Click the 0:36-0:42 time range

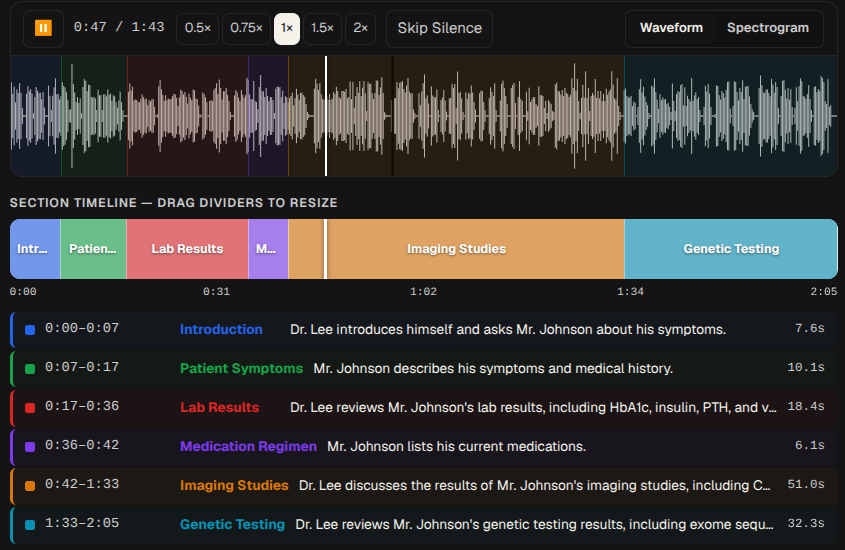pyautogui.click(x=82, y=445)
